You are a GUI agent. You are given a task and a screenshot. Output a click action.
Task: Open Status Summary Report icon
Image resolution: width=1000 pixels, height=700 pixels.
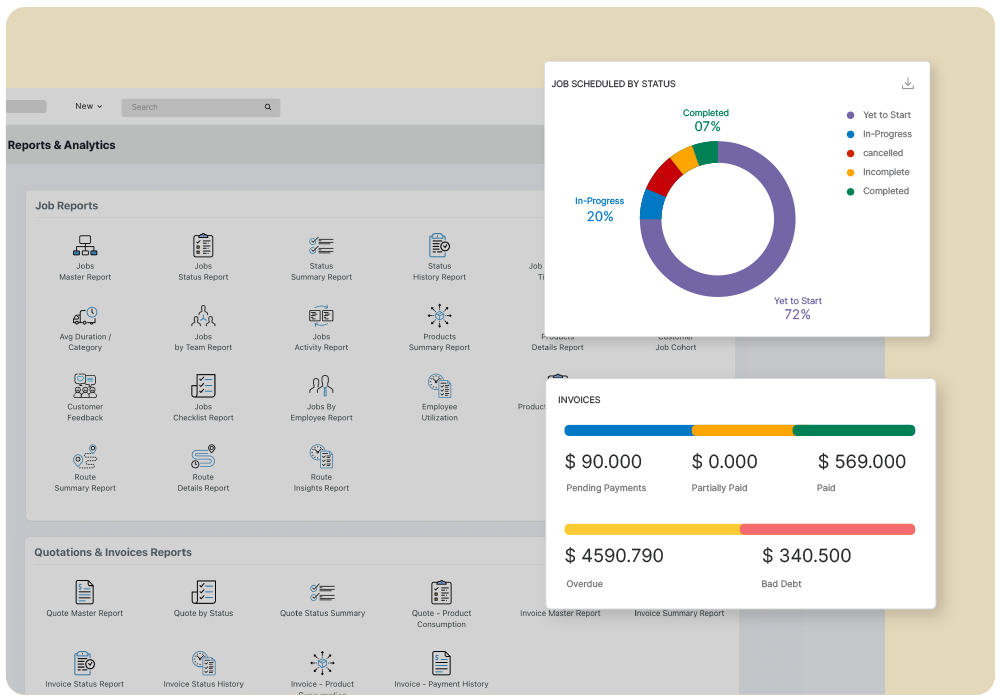(x=321, y=246)
